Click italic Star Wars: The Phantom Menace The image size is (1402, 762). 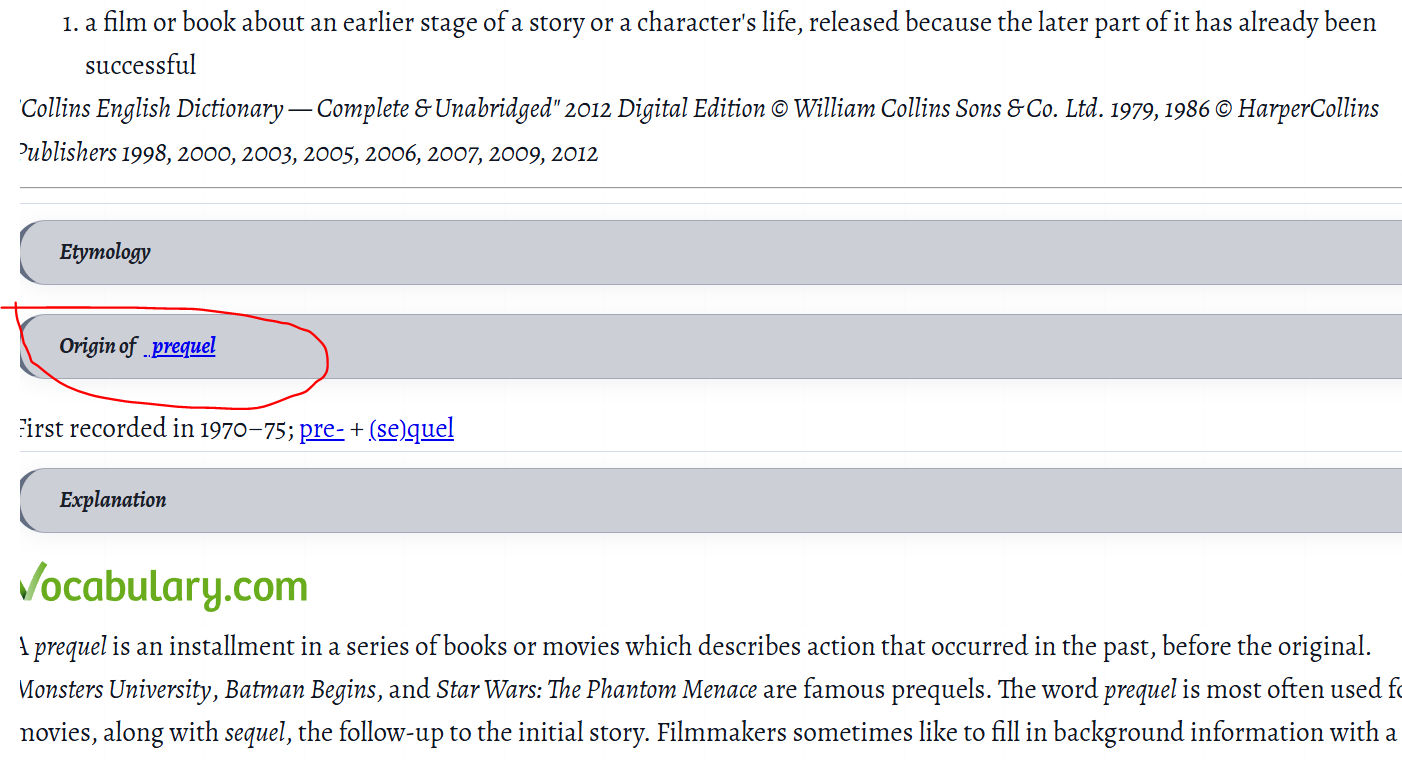pyautogui.click(x=597, y=690)
